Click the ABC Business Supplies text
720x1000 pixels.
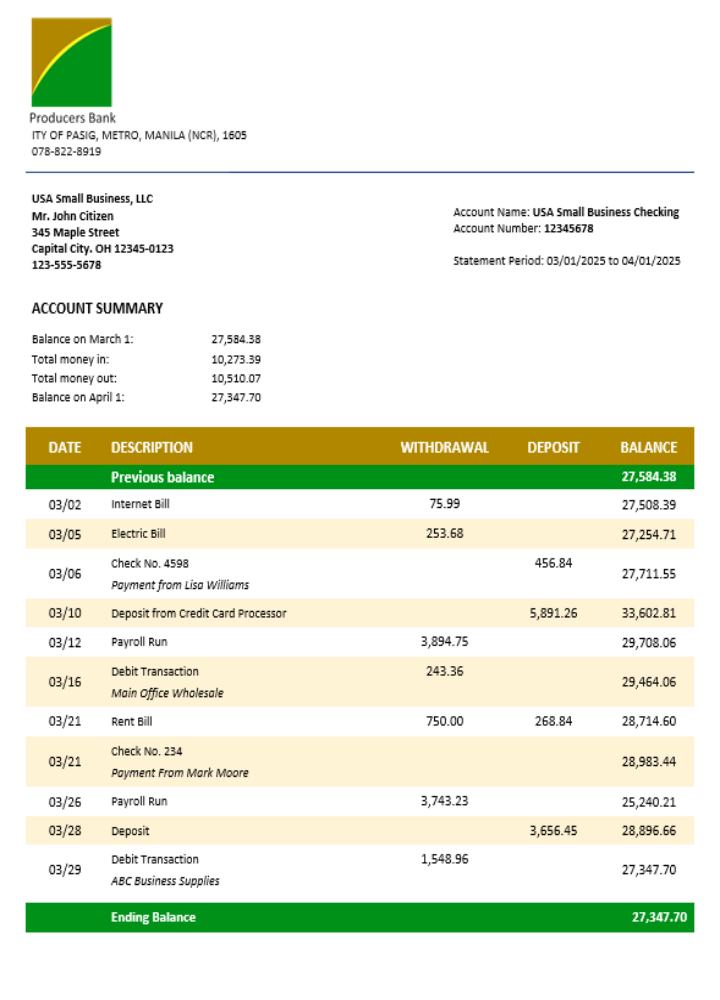point(165,881)
